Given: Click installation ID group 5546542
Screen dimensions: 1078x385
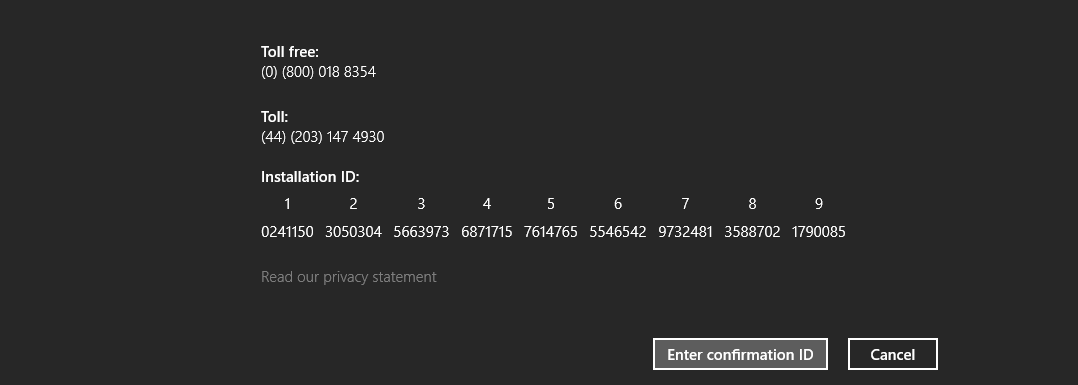Looking at the screenshot, I should (617, 232).
